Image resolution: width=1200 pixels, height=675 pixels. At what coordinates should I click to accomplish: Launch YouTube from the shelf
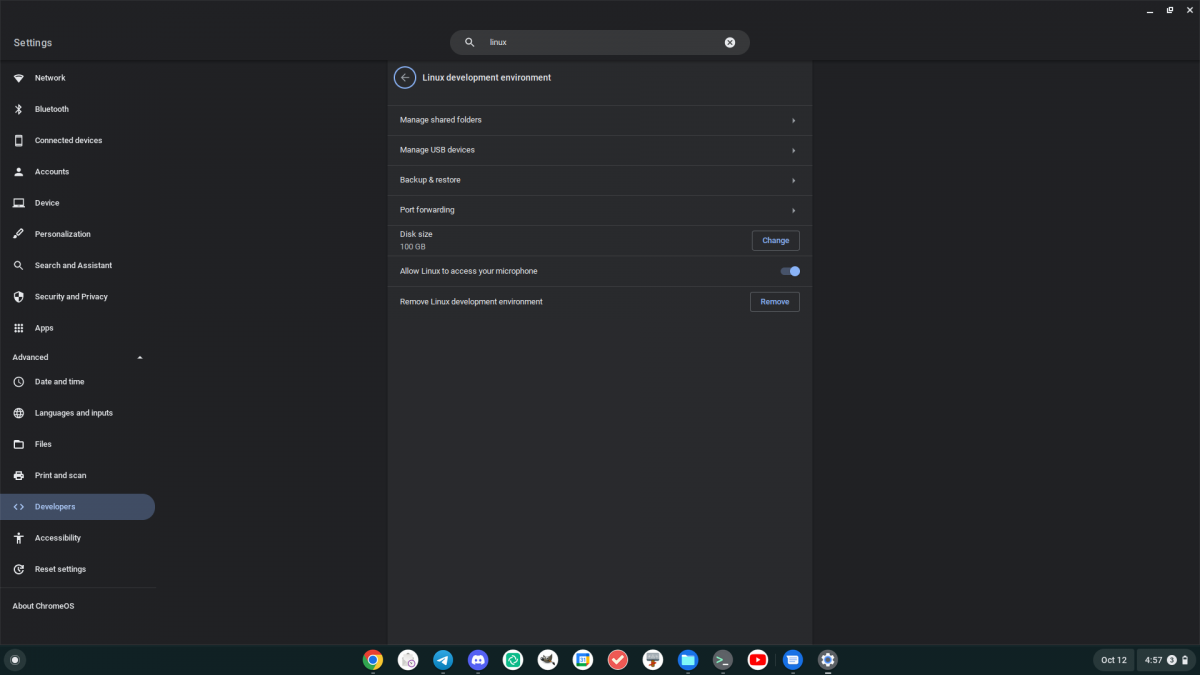pos(758,660)
